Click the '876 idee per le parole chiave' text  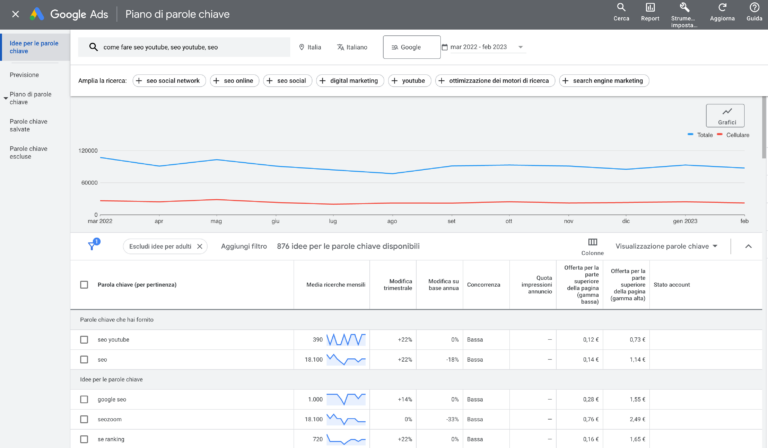click(348, 246)
